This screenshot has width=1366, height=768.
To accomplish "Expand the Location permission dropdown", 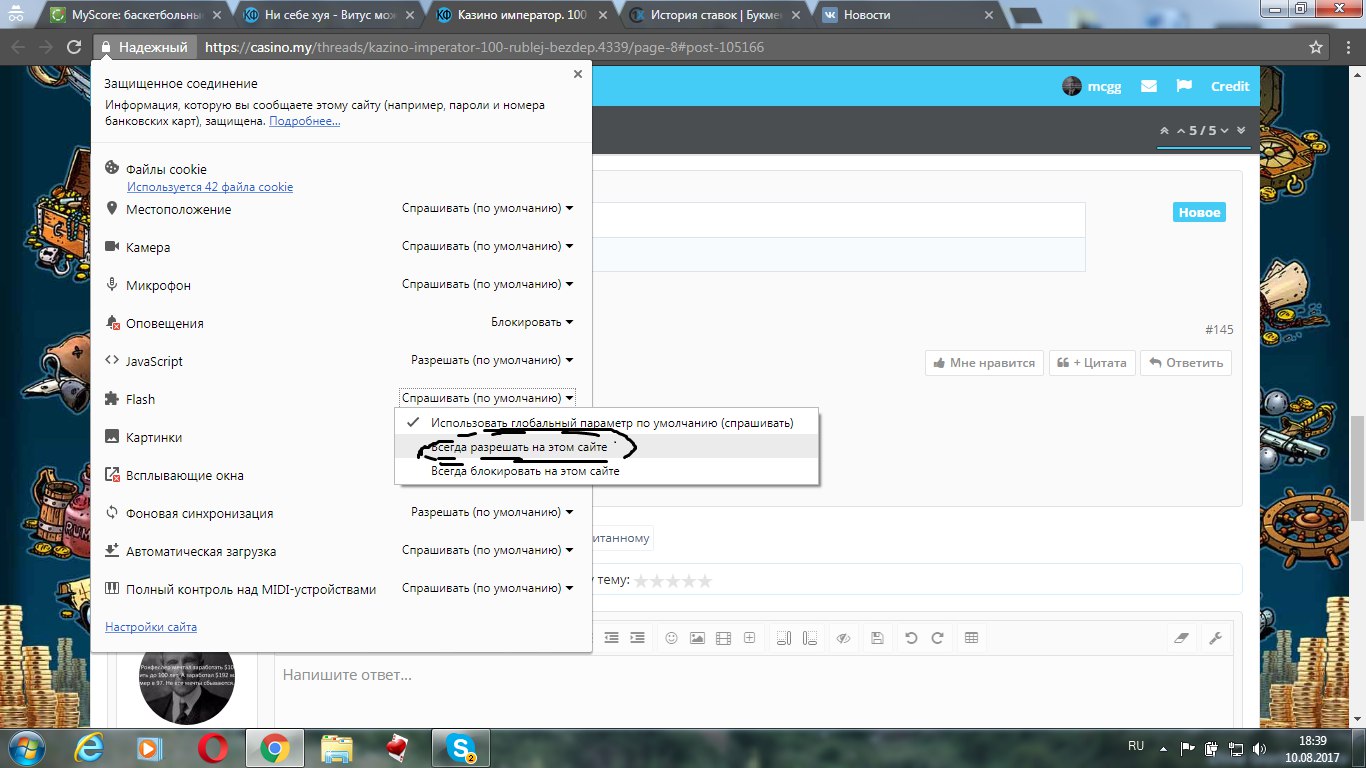I will click(488, 208).
